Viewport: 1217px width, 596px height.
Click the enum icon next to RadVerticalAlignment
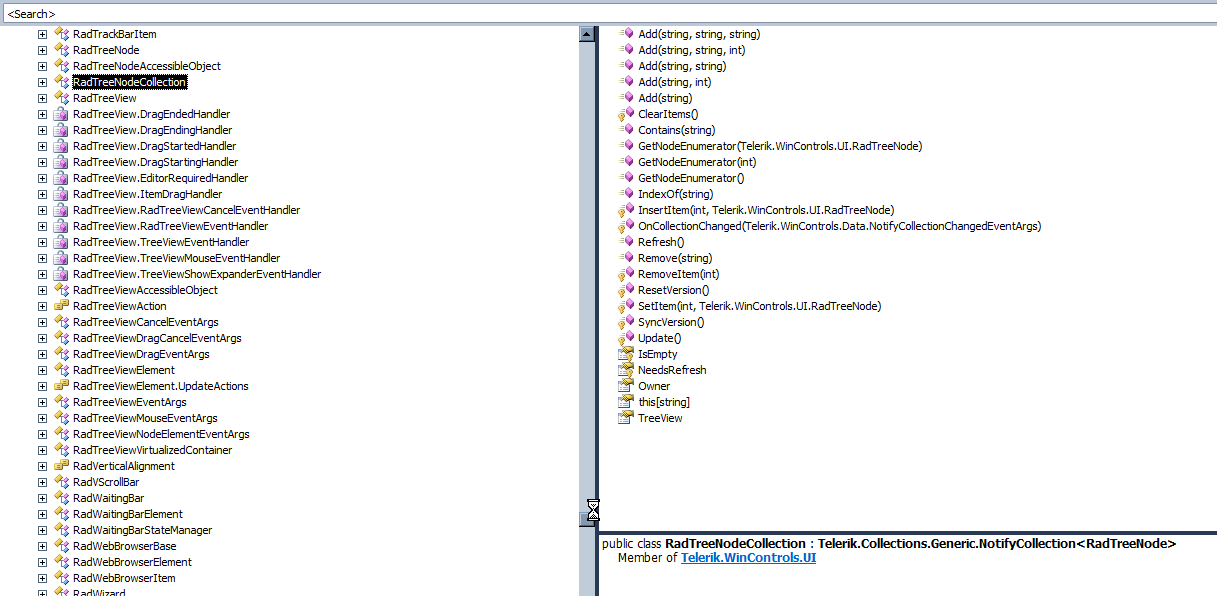pos(61,466)
